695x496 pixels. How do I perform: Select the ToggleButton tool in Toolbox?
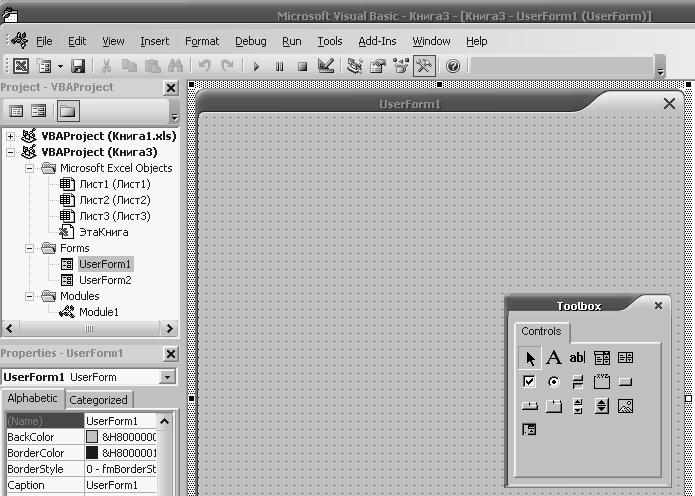(578, 382)
